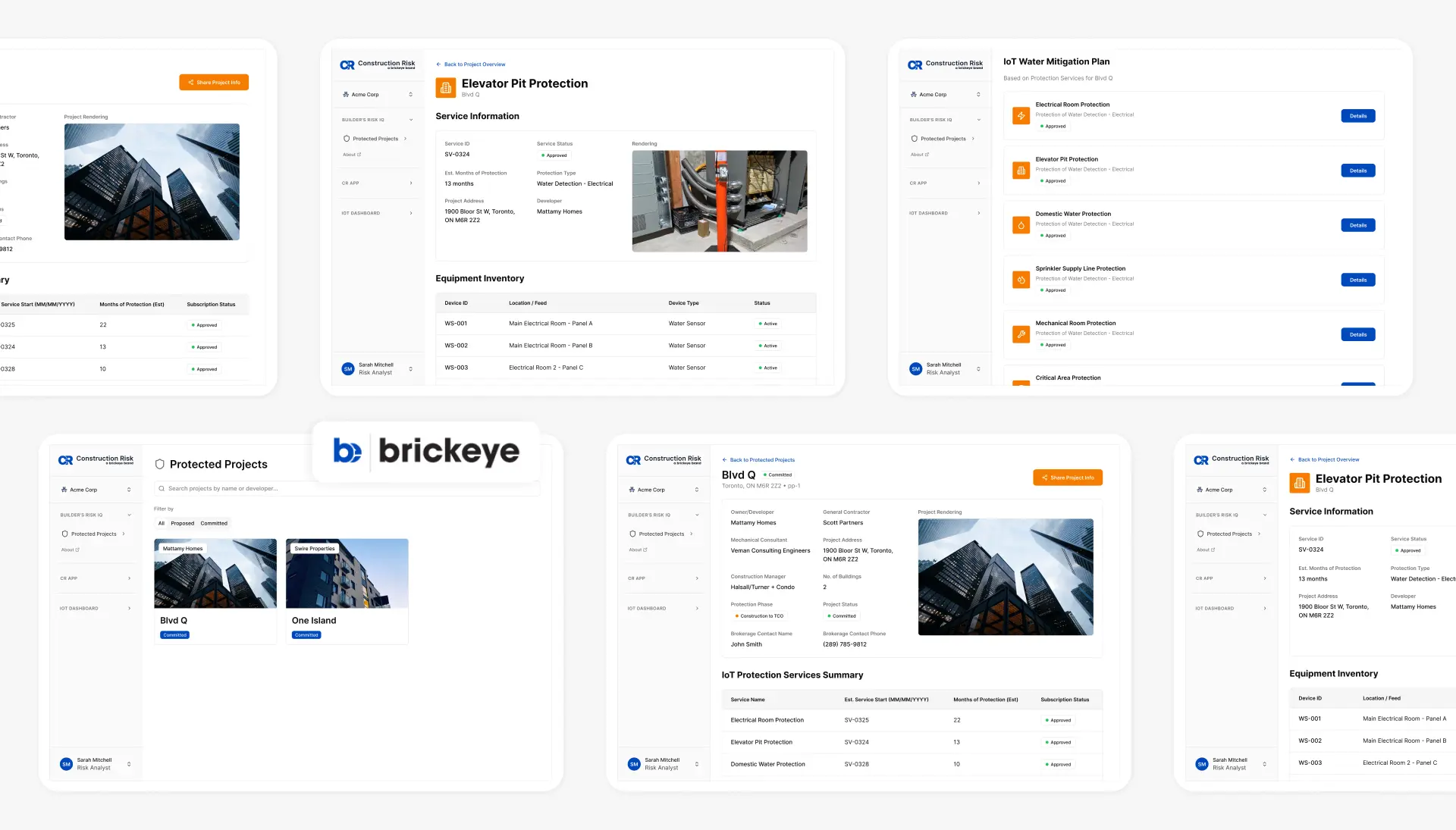Click shield icon beside Protected Projects heading
The width and height of the screenshot is (1456, 830).
pyautogui.click(x=160, y=465)
